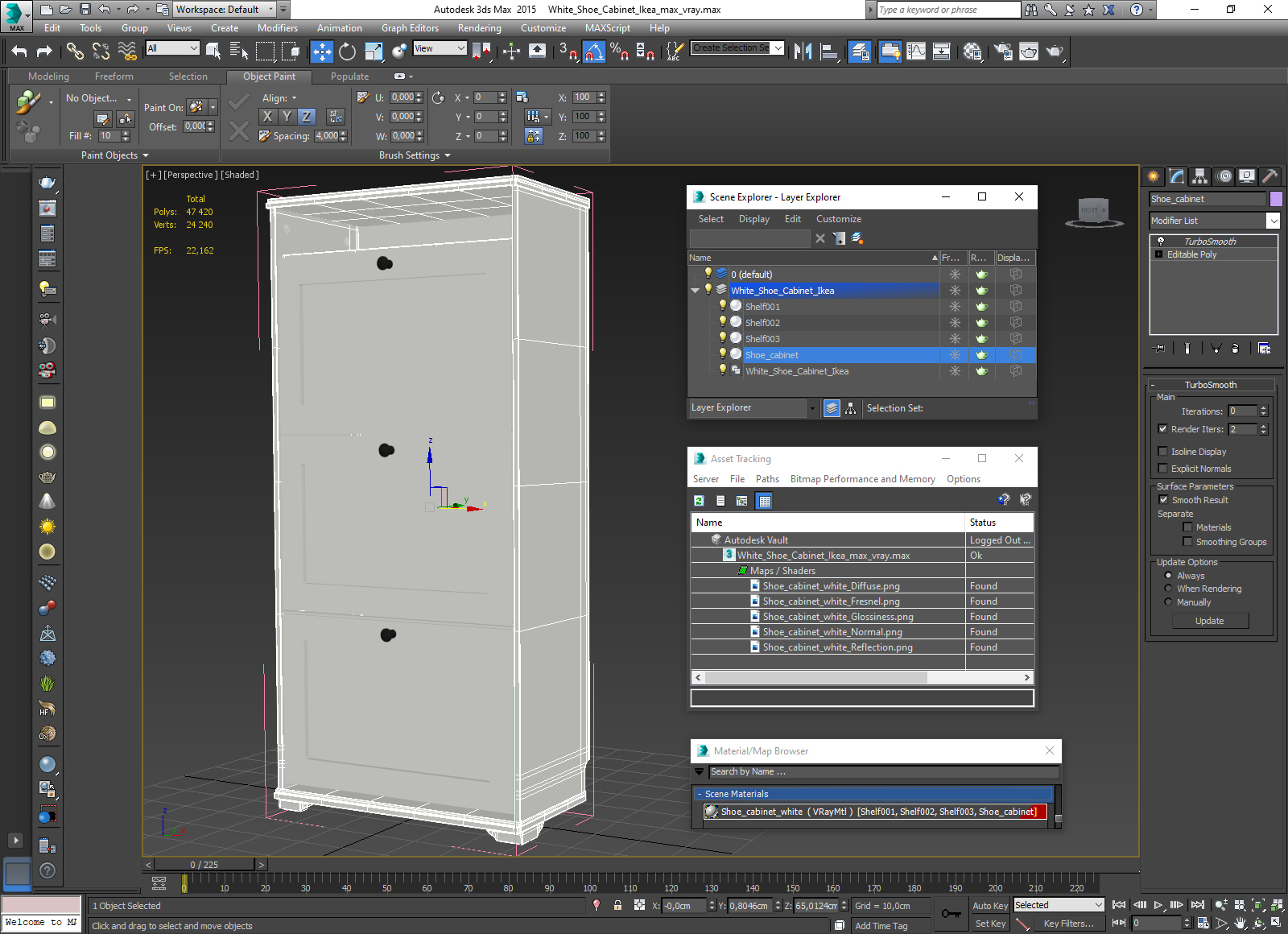Open Customize menu in Scene Explorer
This screenshot has width=1288, height=934.
point(839,219)
